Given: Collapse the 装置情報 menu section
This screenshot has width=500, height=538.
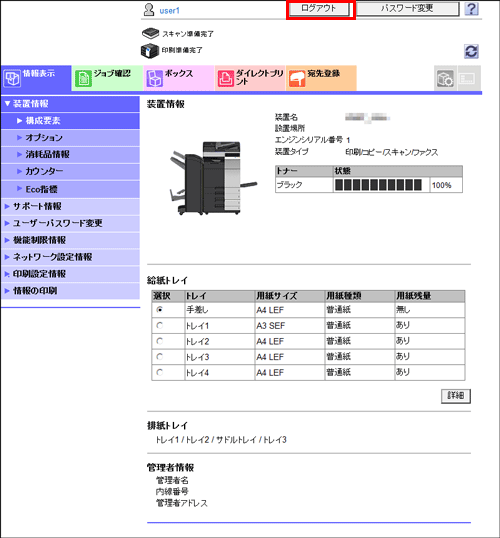Looking at the screenshot, I should click(x=70, y=104).
